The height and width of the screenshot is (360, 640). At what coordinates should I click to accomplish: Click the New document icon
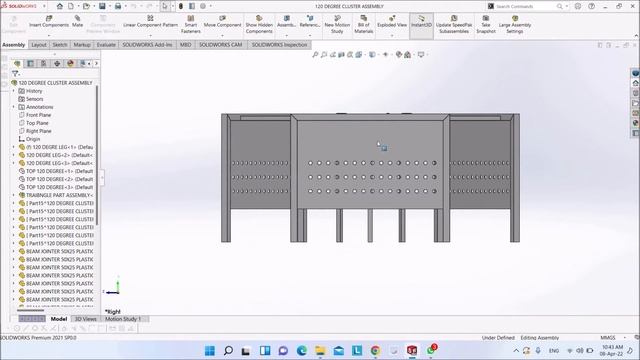tap(71, 6)
